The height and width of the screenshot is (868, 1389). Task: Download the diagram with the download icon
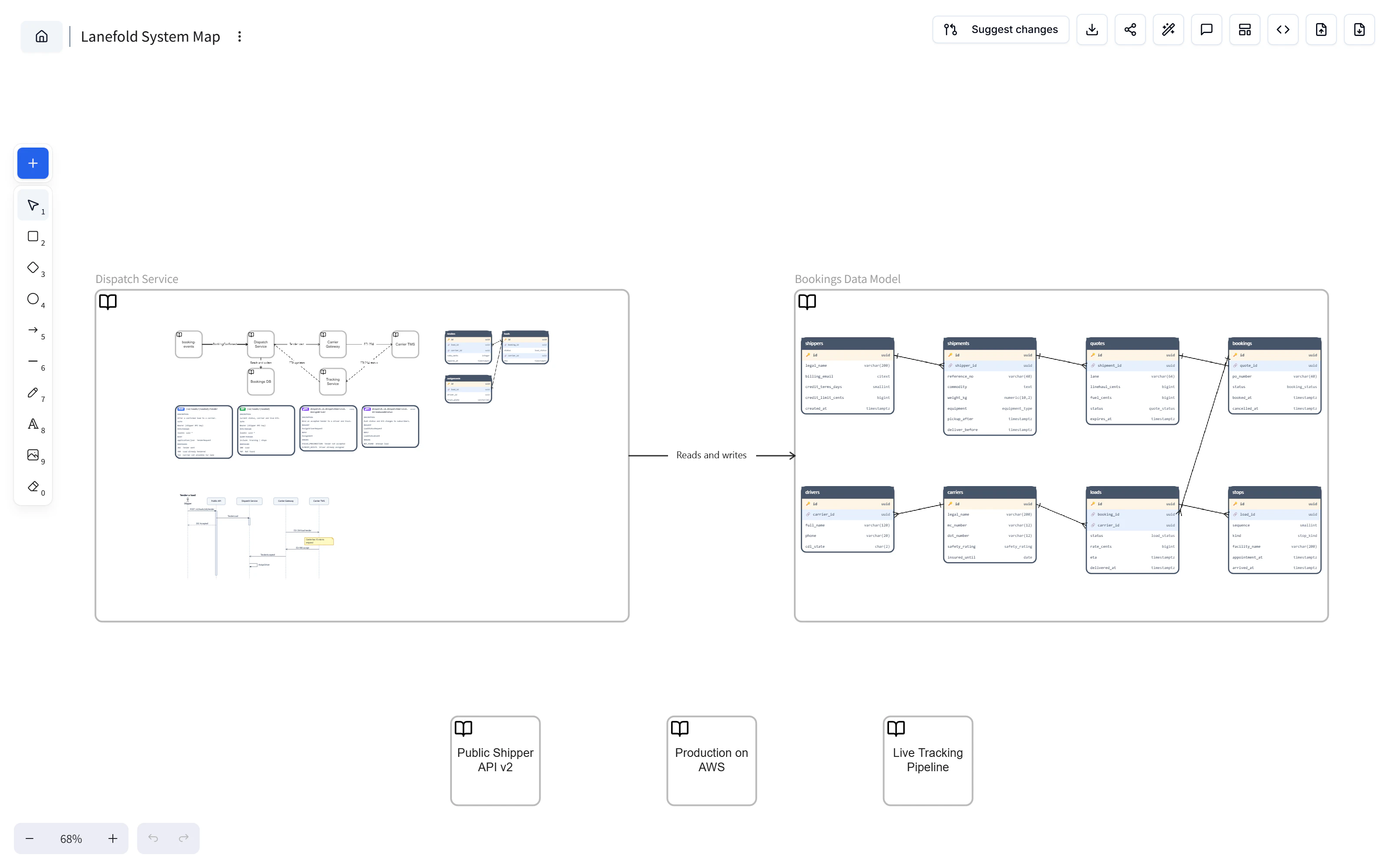[1092, 29]
